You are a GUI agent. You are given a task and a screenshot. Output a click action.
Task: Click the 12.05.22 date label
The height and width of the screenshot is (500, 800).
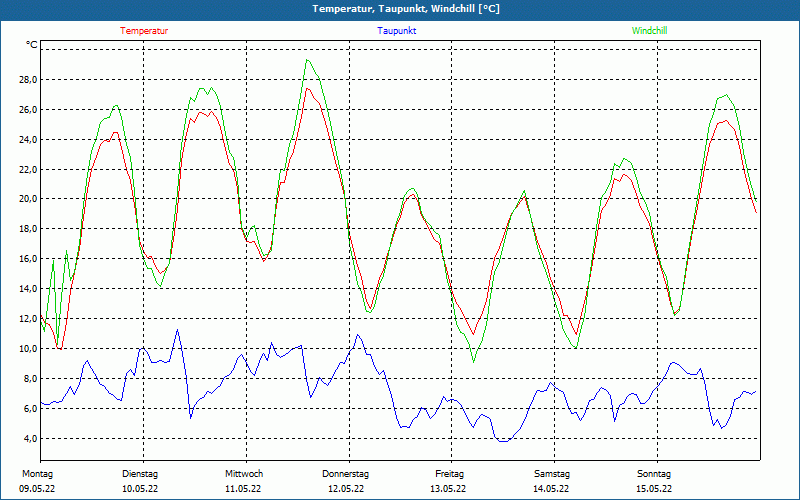click(346, 489)
